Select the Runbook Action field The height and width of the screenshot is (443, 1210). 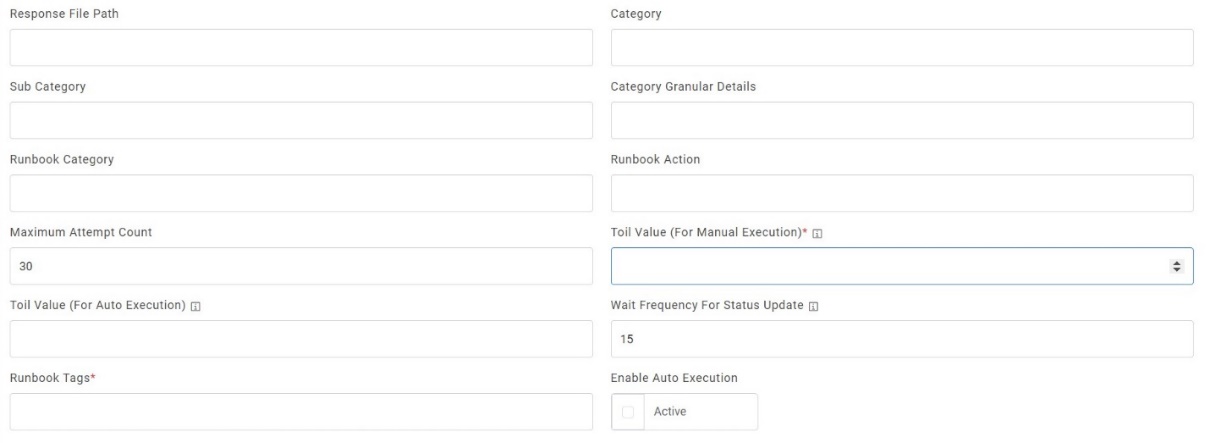coord(902,194)
